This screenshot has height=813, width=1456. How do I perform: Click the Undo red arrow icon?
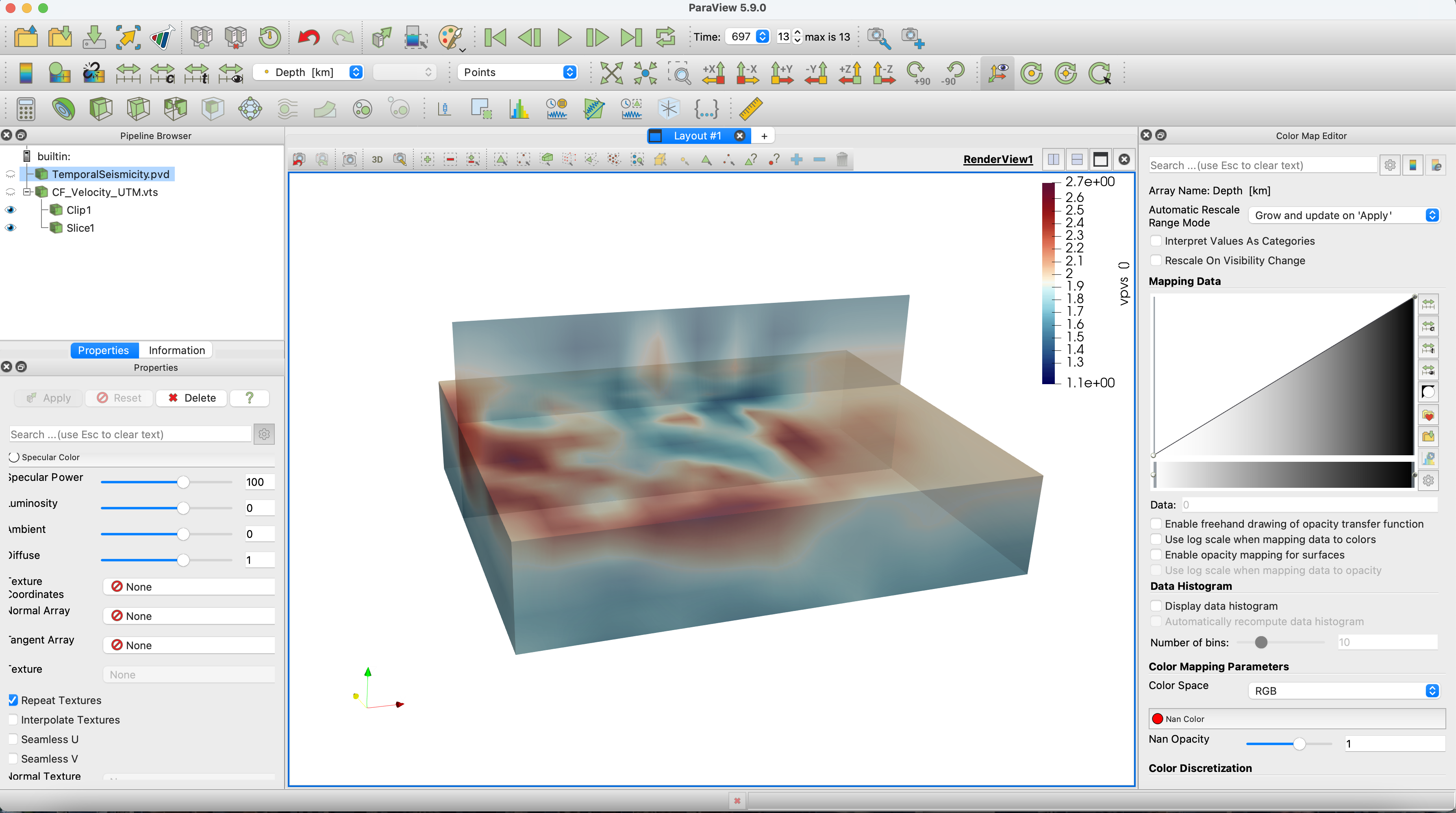tap(309, 37)
